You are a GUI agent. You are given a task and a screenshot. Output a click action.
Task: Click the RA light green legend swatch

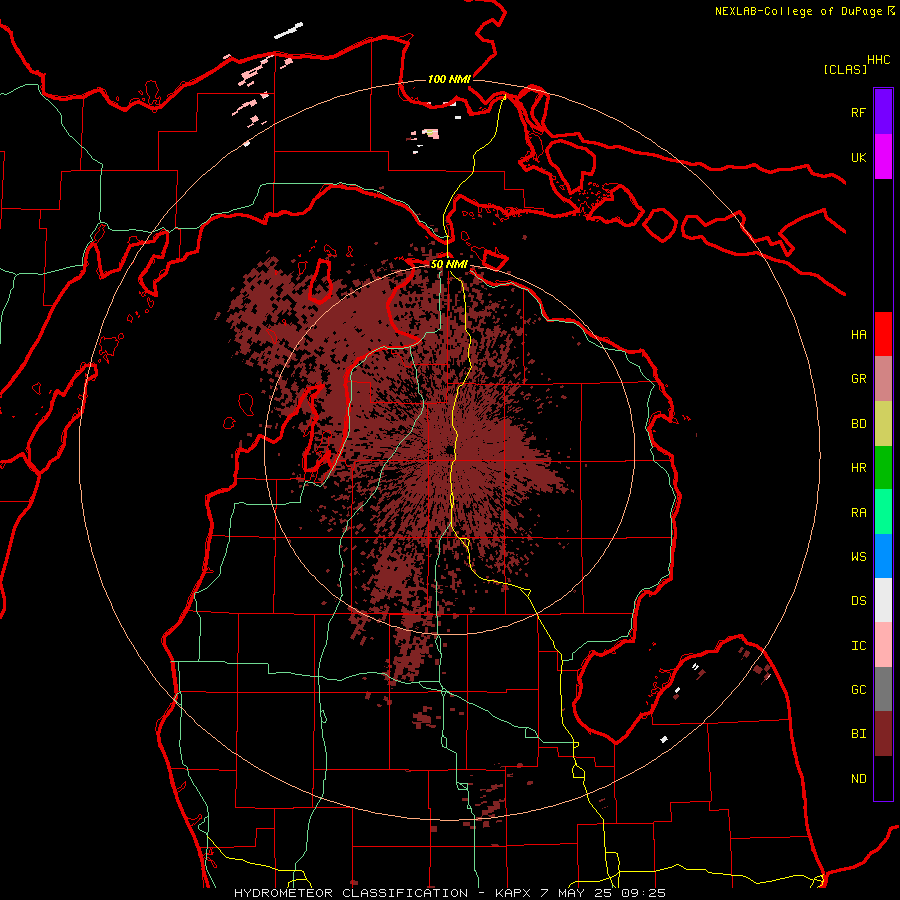click(883, 512)
